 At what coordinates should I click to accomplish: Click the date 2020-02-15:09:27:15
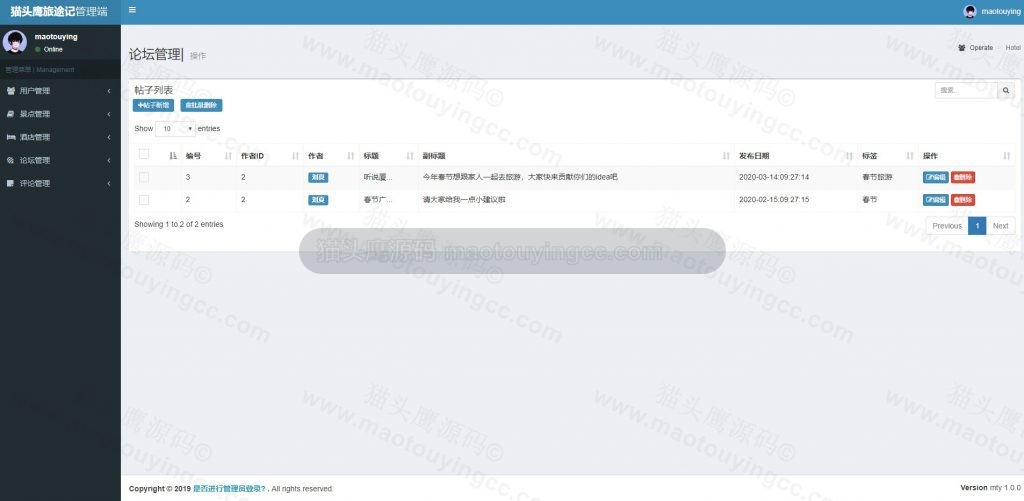[774, 200]
